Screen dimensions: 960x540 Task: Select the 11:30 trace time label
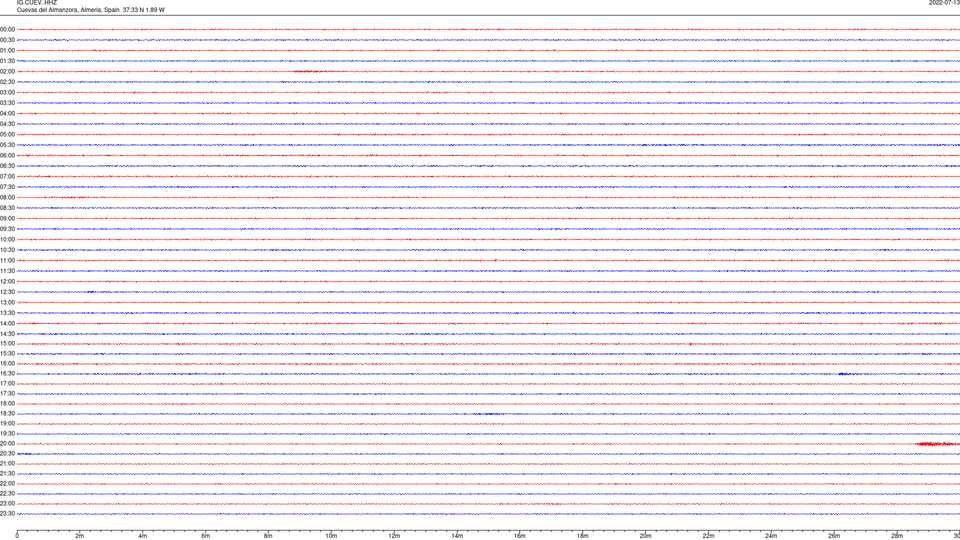pyautogui.click(x=7, y=271)
